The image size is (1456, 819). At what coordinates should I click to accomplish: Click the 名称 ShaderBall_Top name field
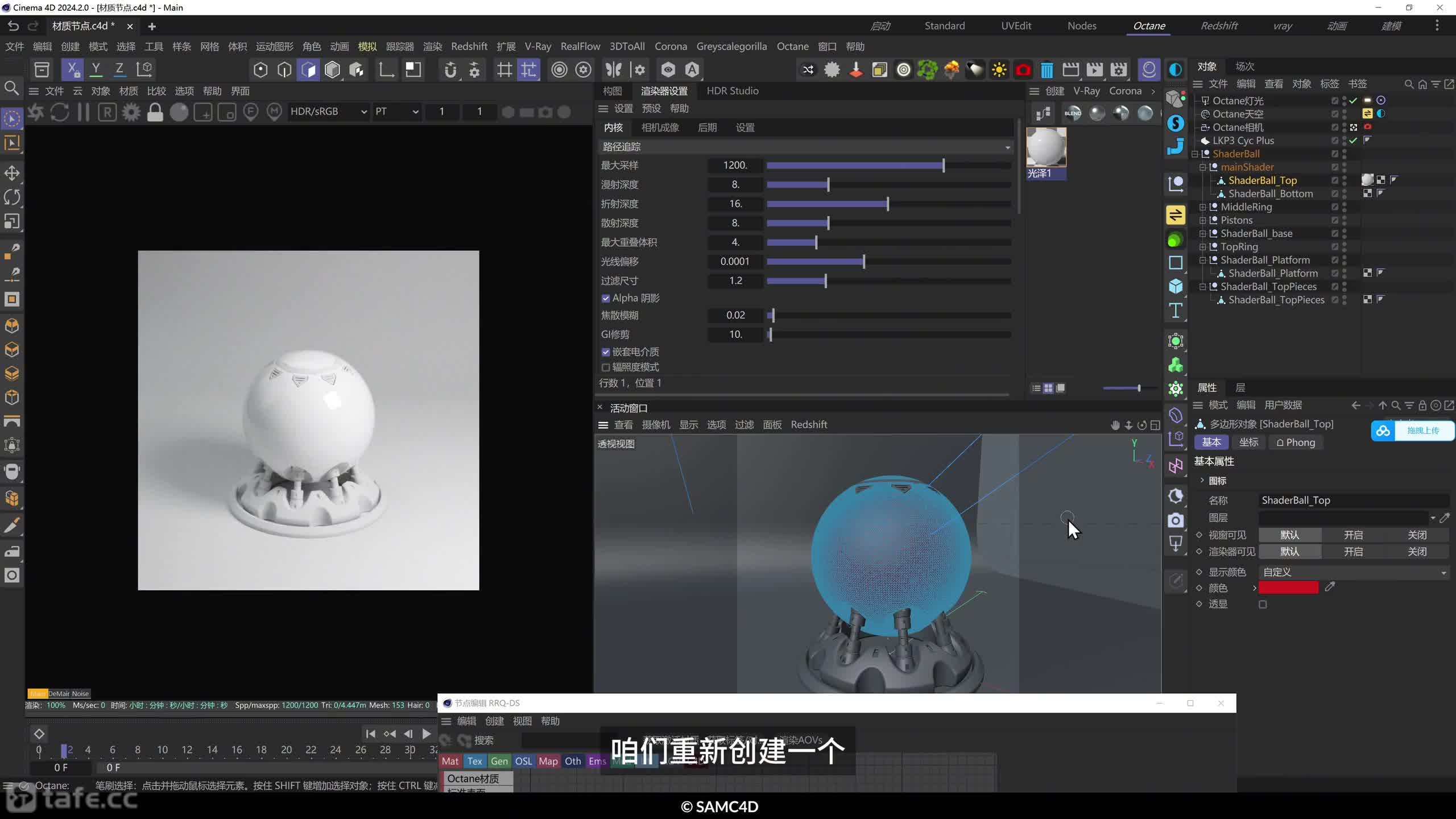[x=1354, y=500]
